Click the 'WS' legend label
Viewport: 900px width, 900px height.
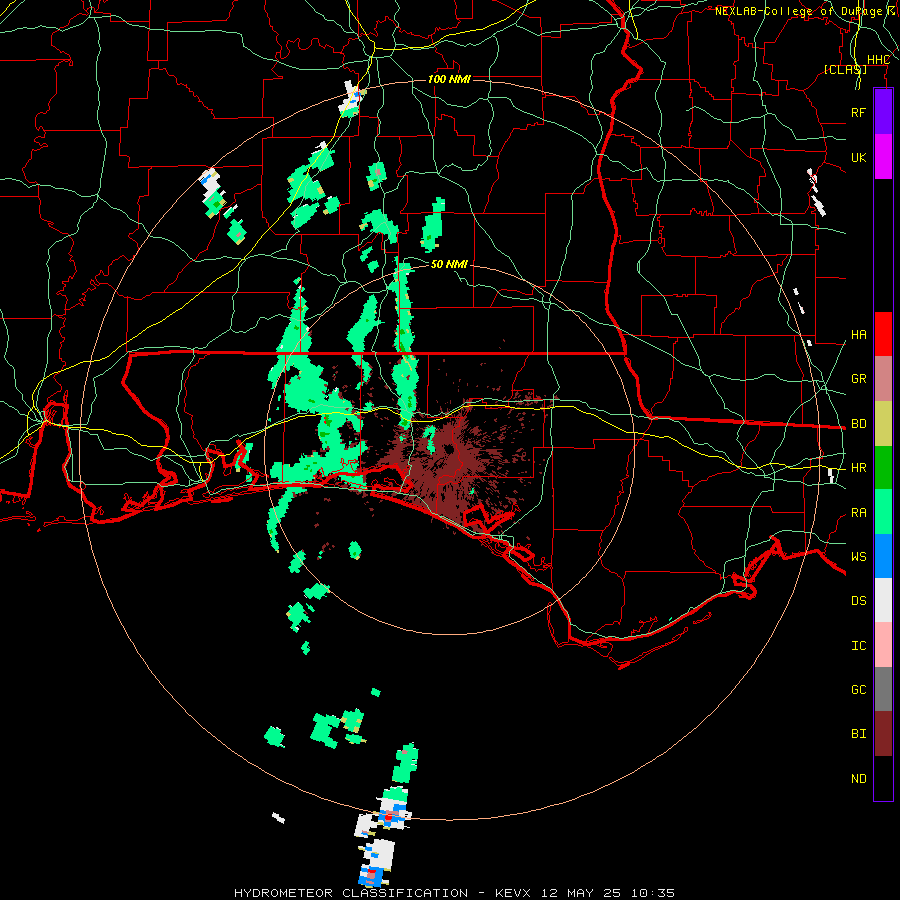(x=858, y=557)
